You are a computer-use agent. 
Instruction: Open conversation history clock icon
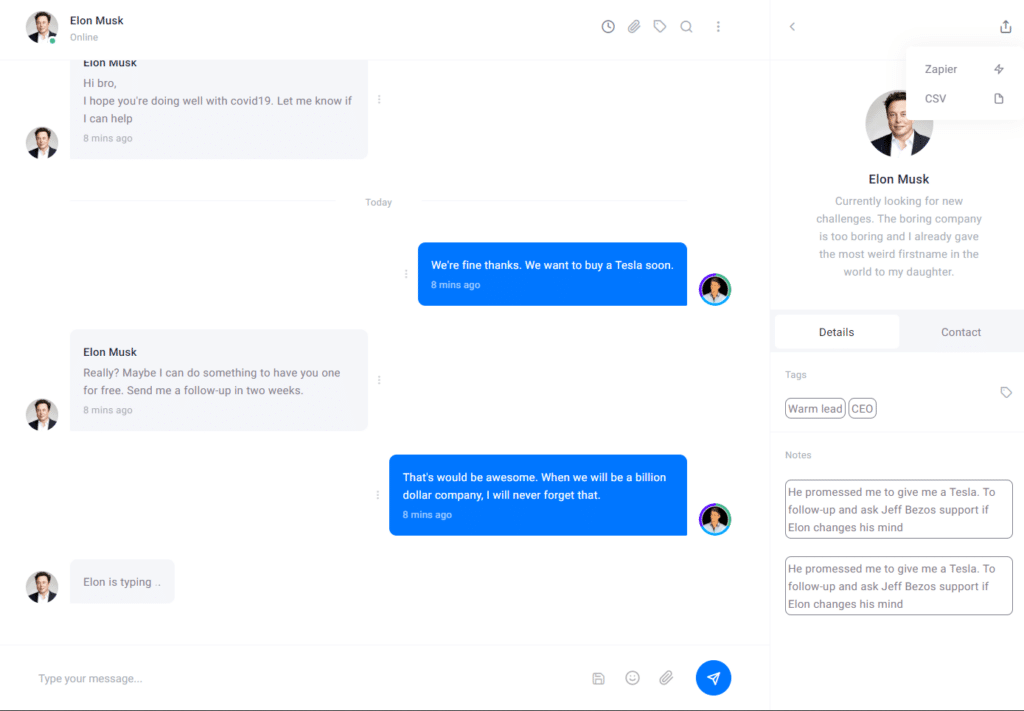608,27
